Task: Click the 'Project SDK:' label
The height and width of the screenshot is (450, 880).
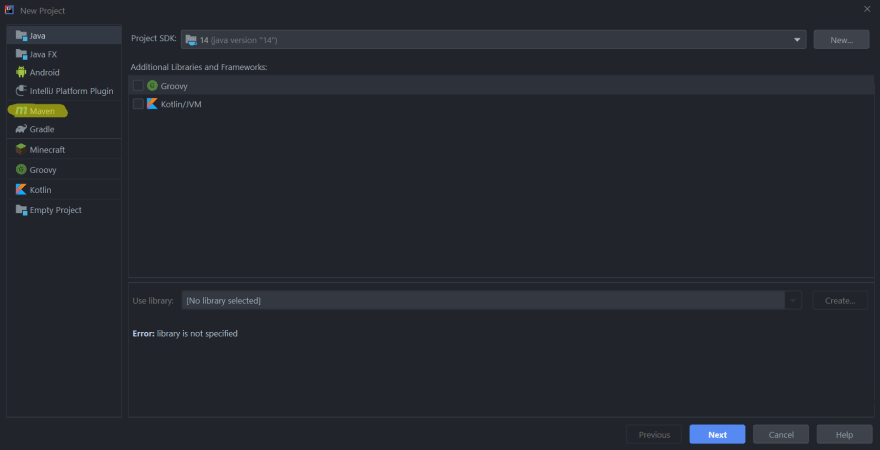Action: tap(154, 38)
